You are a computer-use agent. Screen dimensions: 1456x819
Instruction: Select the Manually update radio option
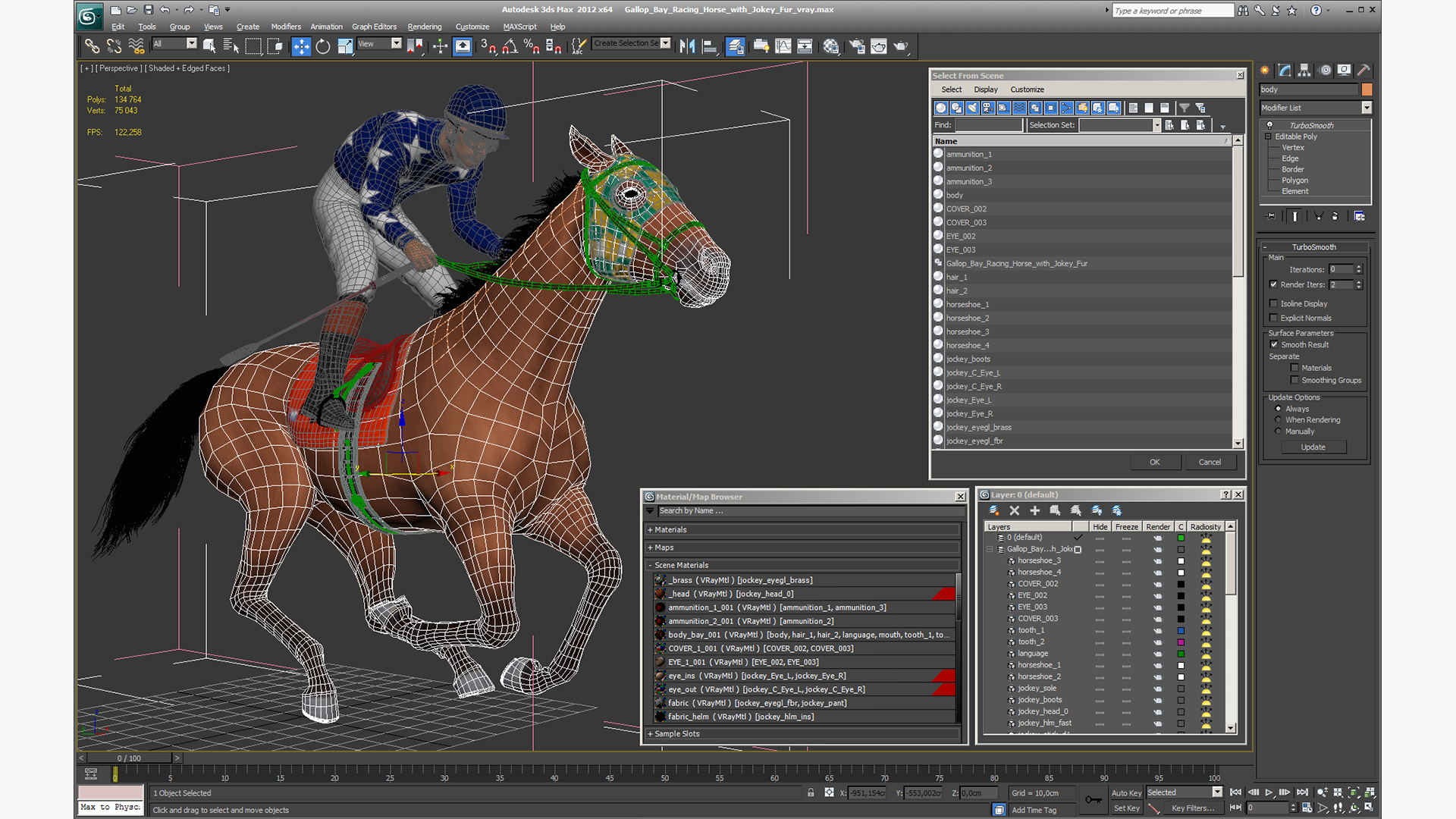coord(1279,431)
